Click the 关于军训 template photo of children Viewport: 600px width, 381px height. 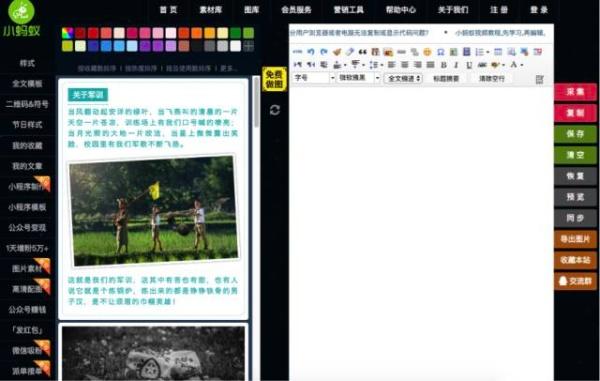153,210
